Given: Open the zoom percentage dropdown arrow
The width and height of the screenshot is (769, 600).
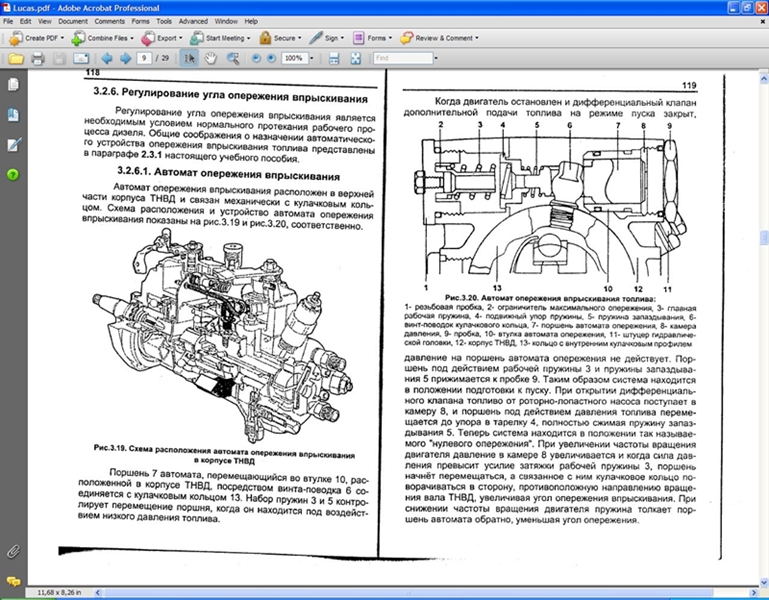Looking at the screenshot, I should (310, 59).
